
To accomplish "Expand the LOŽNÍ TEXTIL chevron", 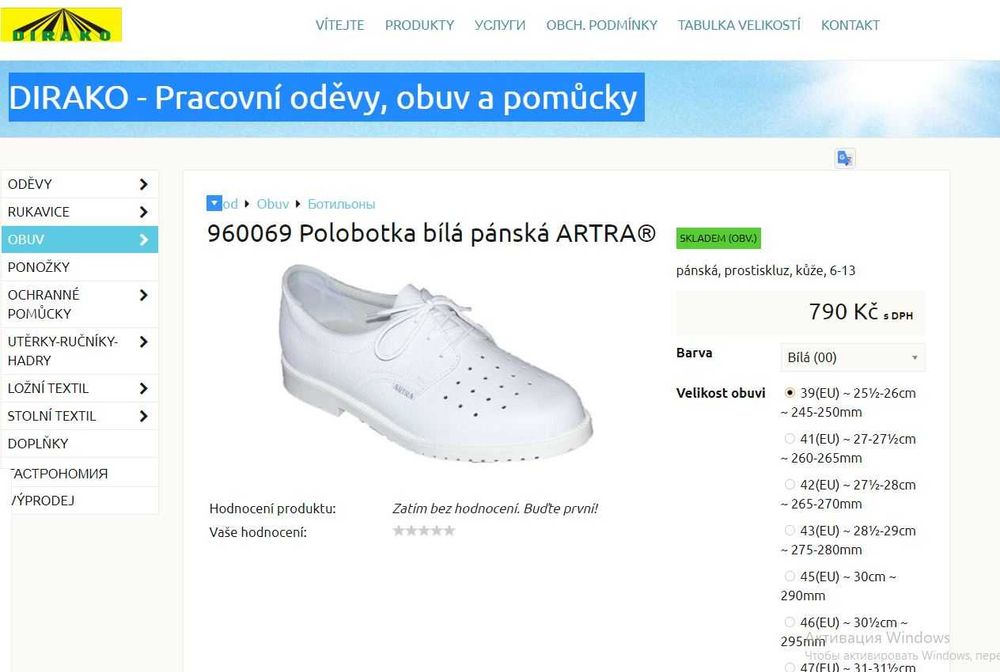I will (143, 388).
